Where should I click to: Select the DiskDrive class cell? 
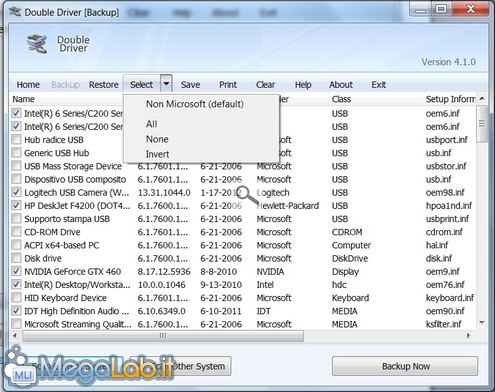[x=350, y=258]
